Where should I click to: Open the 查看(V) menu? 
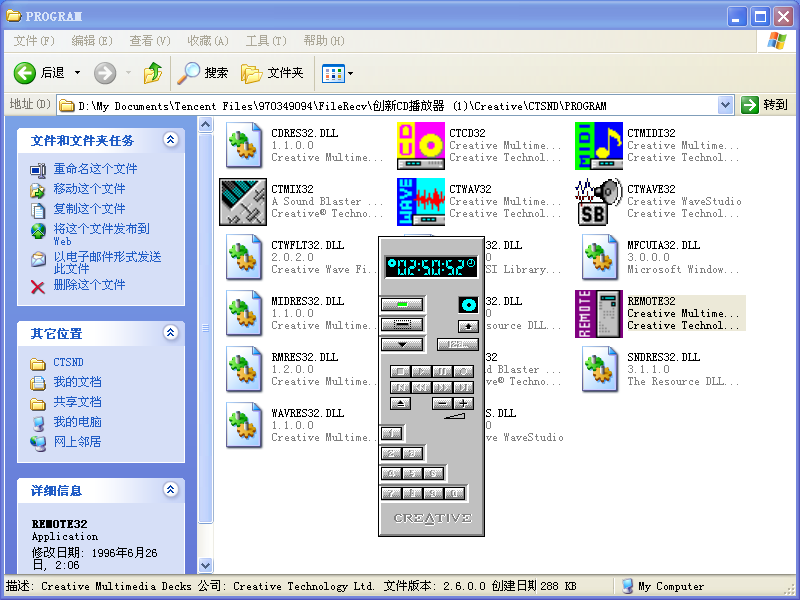coord(150,41)
